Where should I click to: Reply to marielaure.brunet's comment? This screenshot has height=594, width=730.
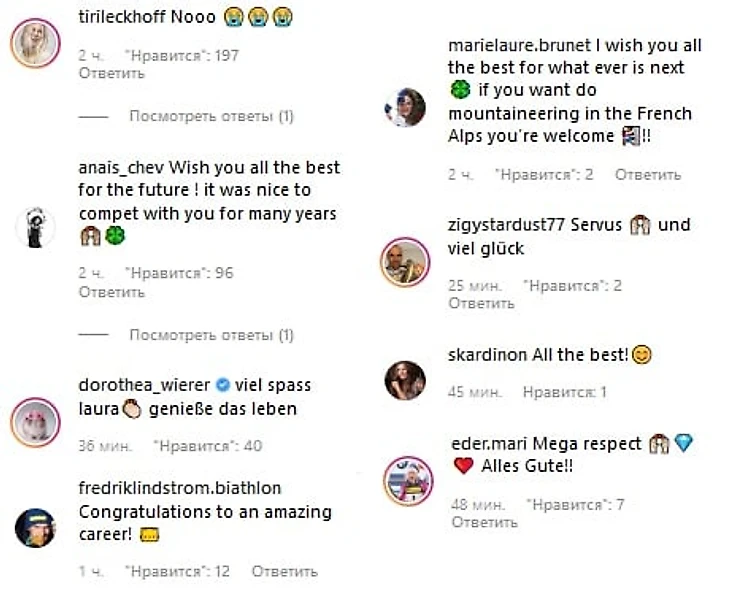pos(648,174)
